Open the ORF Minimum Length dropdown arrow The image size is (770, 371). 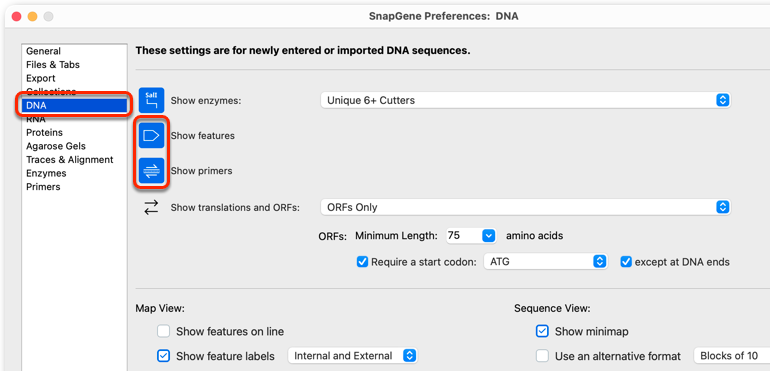tap(488, 236)
